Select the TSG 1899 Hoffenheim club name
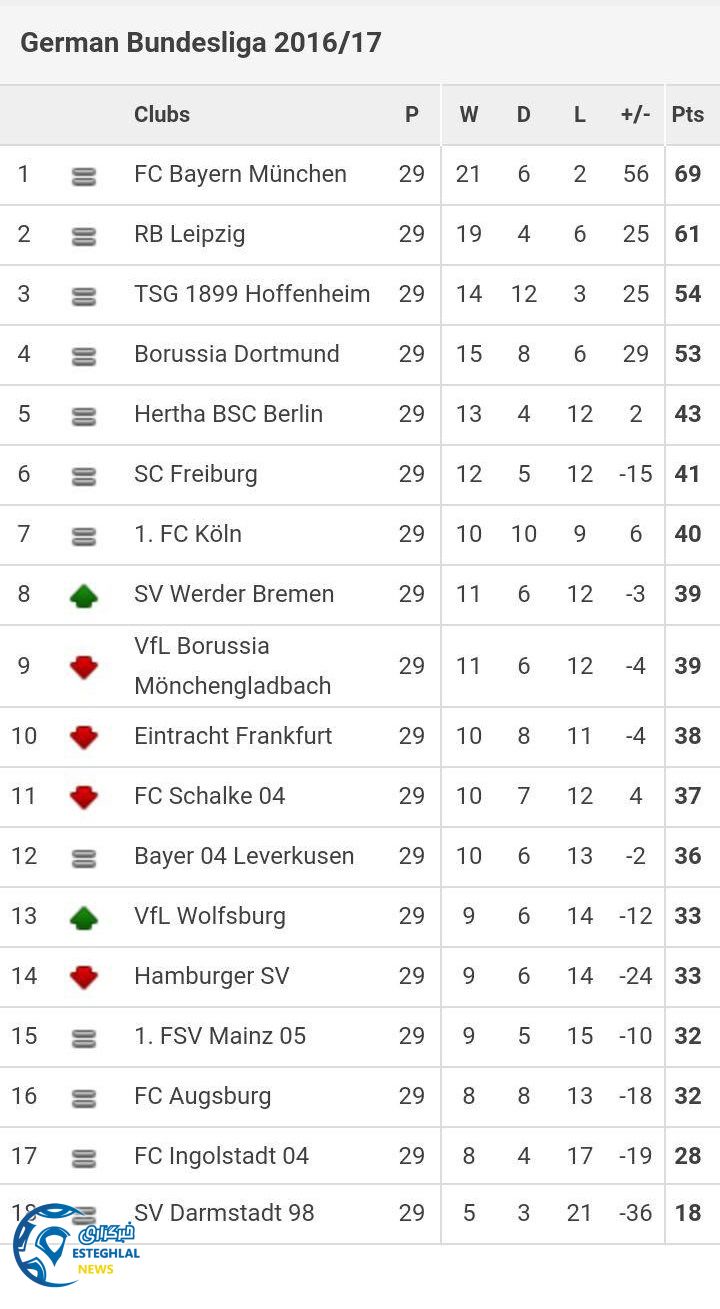 coord(252,294)
